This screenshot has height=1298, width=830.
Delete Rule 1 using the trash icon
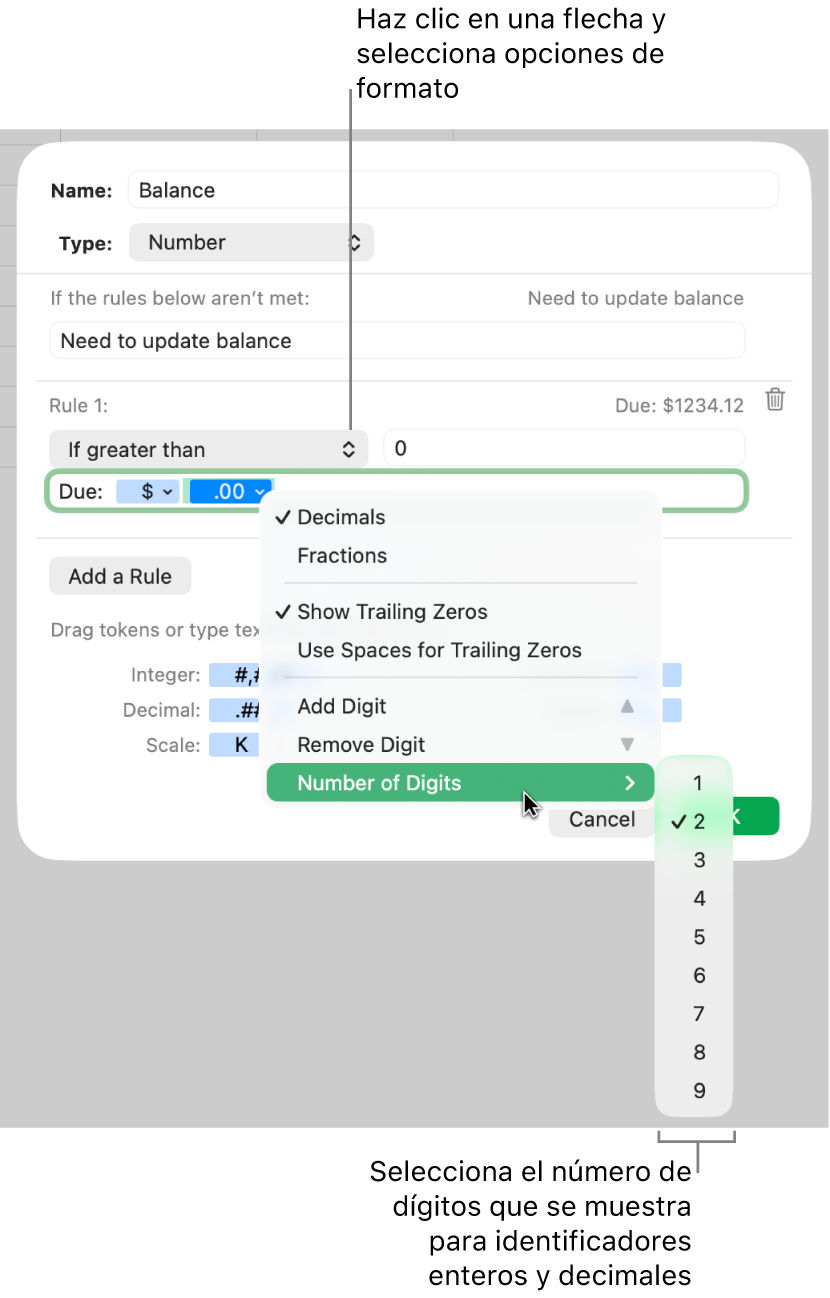click(x=776, y=400)
